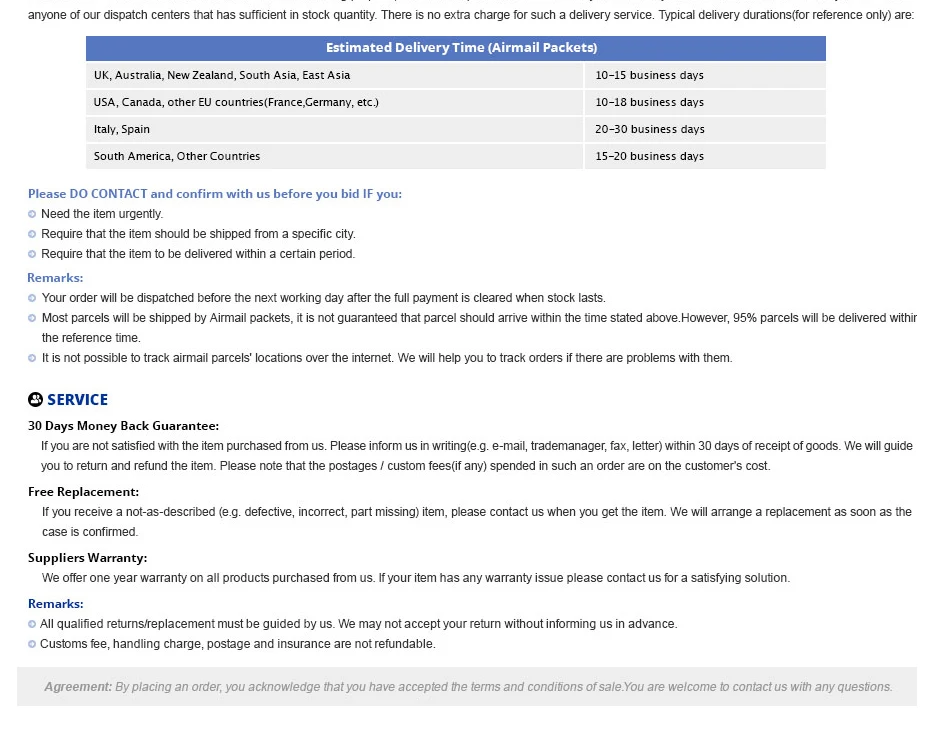
Task: Click the SERVICE section heading text
Action: tap(77, 400)
